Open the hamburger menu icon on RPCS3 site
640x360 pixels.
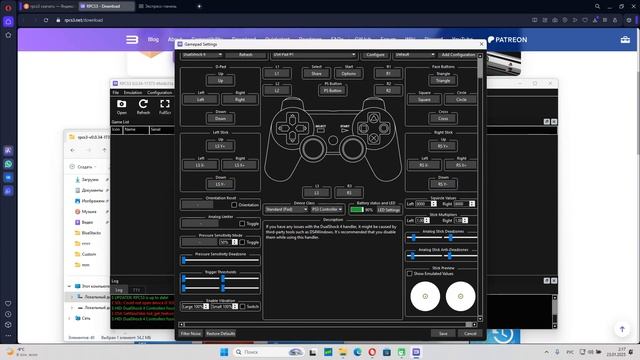click(x=132, y=40)
